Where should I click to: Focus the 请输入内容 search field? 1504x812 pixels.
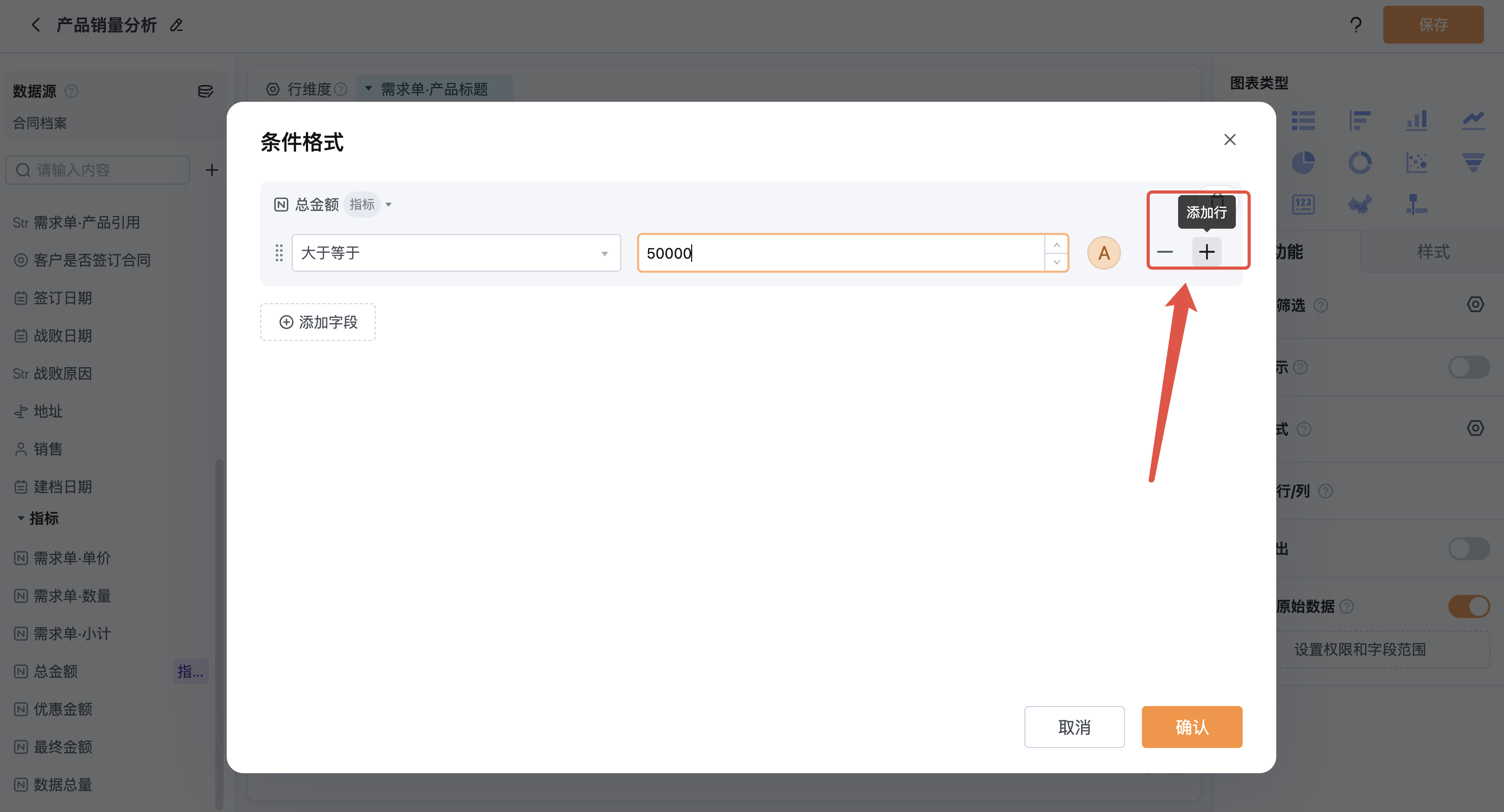(98, 170)
